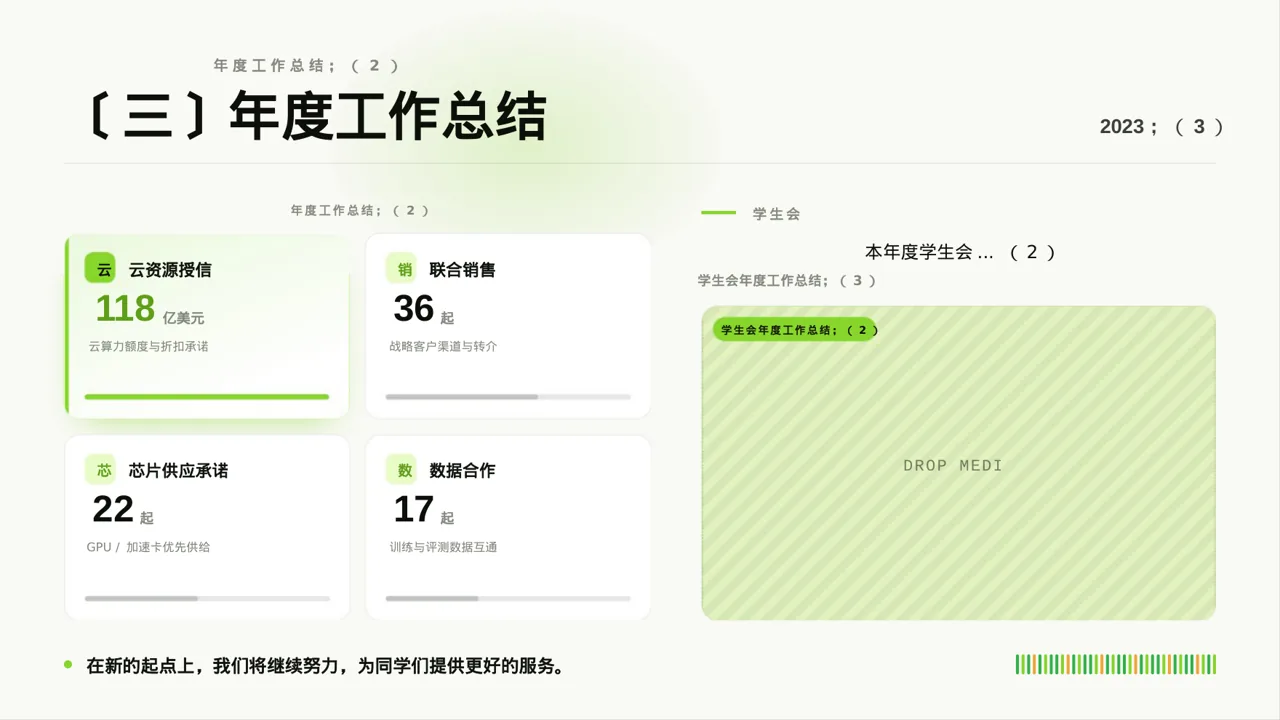Click the main heading 〔三〕年度工作总结

pos(315,116)
